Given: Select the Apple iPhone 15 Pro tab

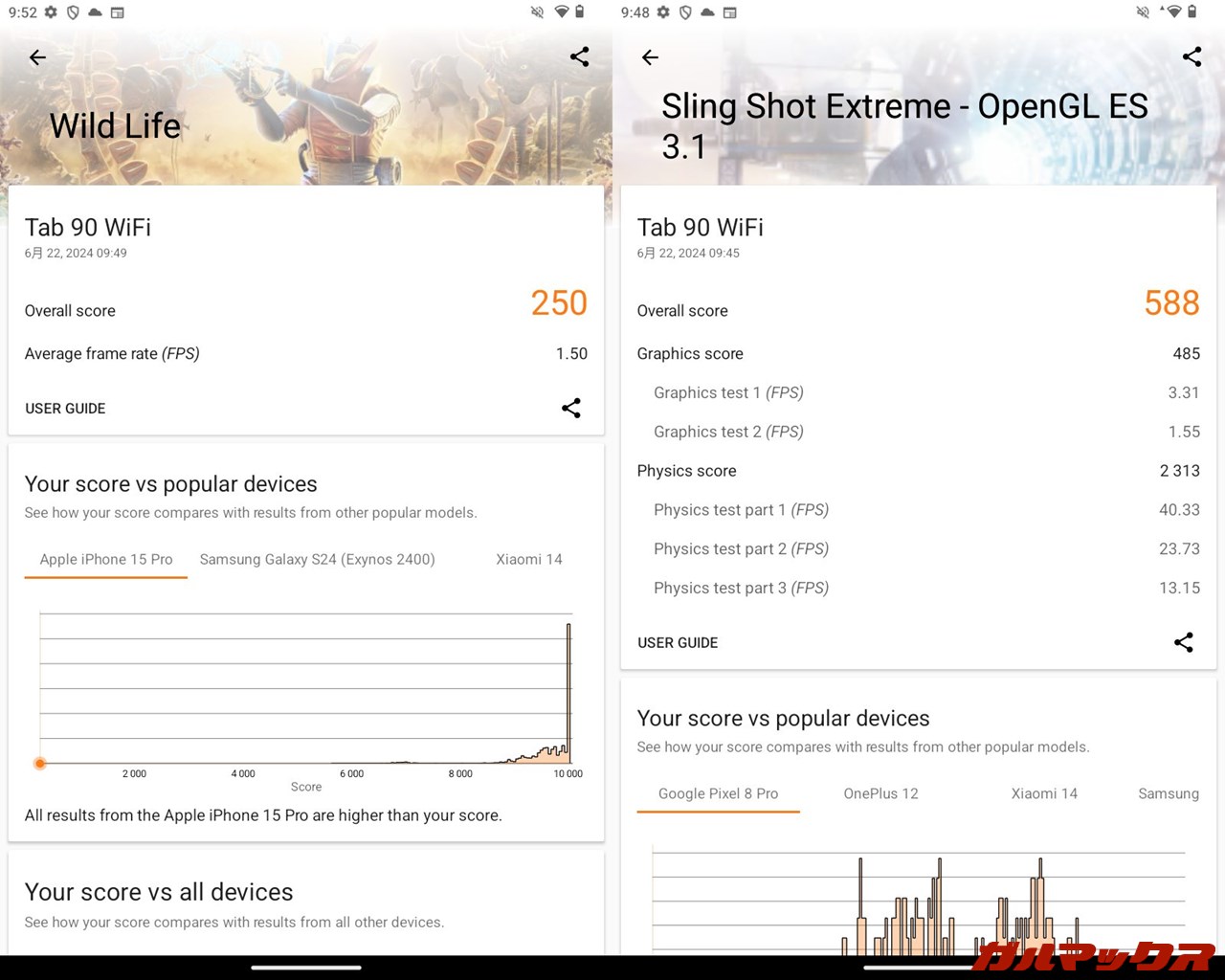Looking at the screenshot, I should [x=106, y=559].
